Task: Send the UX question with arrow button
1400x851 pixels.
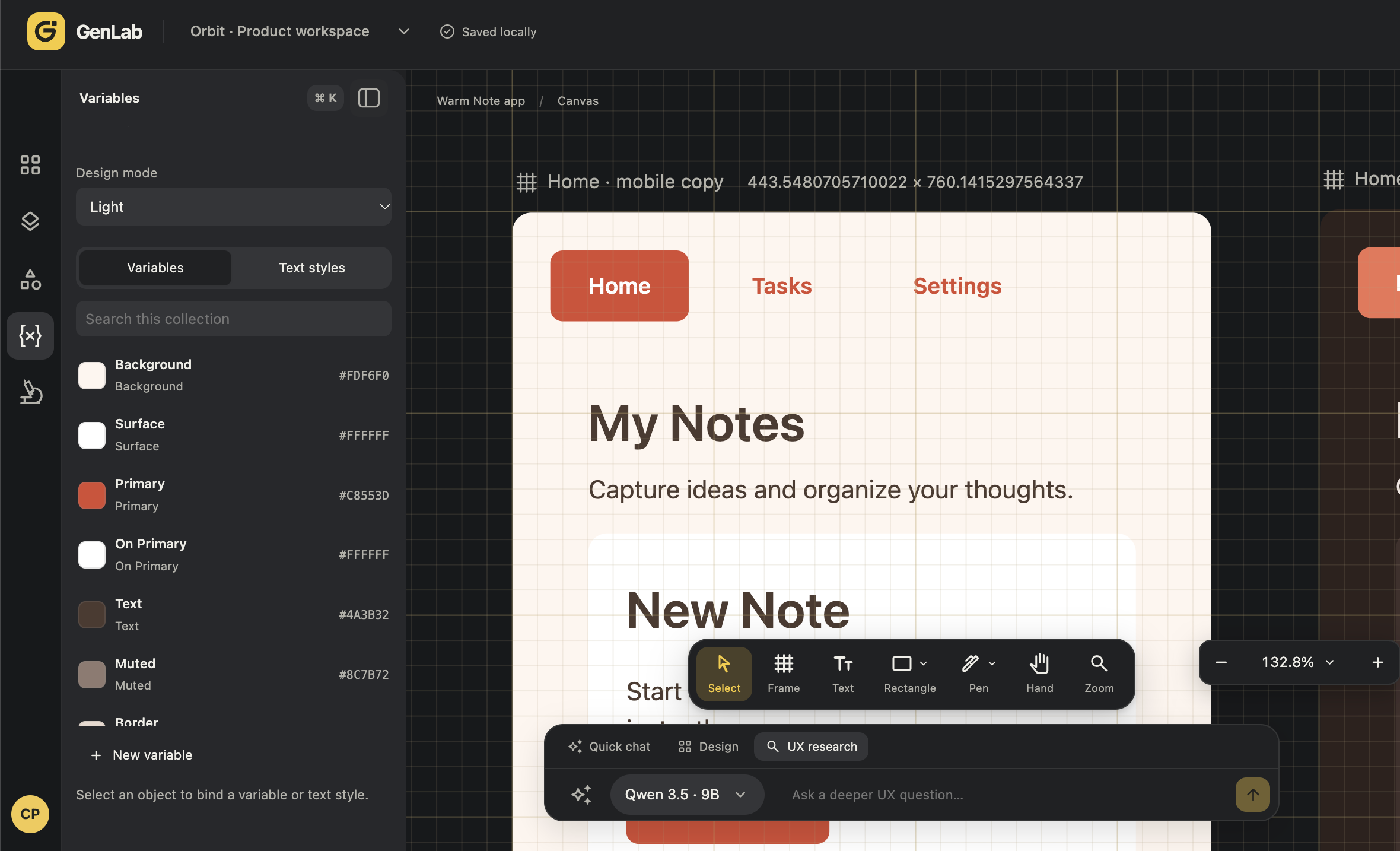Action: click(x=1252, y=794)
